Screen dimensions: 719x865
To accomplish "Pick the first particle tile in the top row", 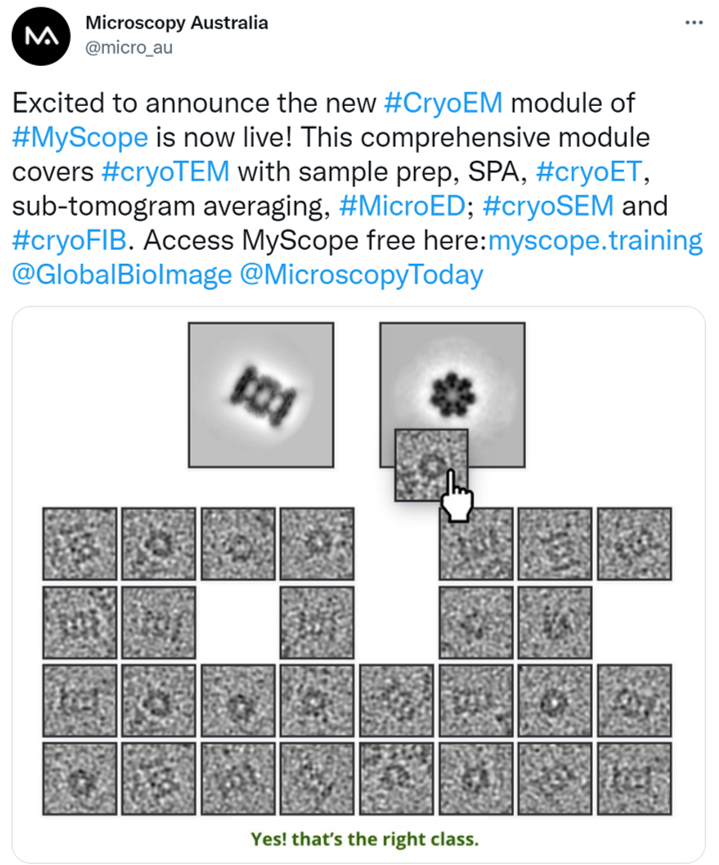I will coord(79,543).
